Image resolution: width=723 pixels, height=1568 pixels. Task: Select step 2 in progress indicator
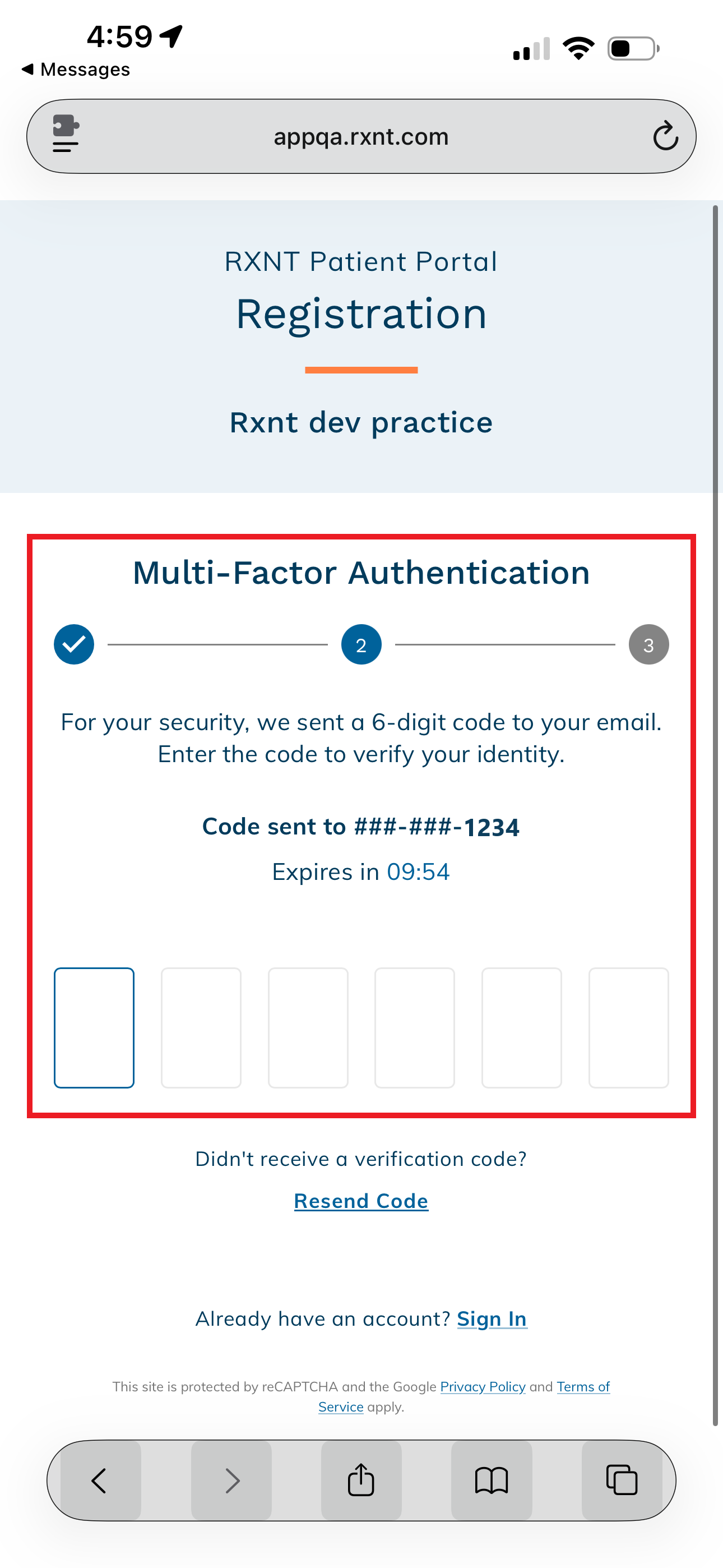coord(361,644)
